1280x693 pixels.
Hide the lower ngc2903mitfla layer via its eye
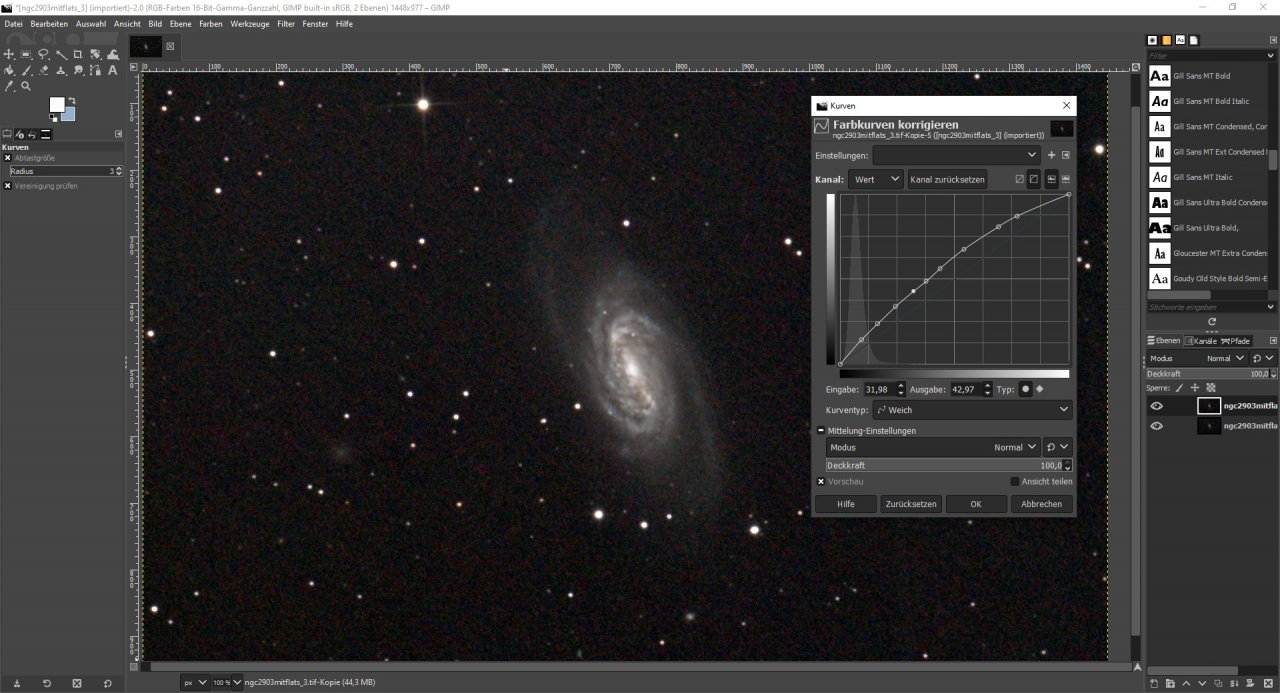click(1157, 425)
